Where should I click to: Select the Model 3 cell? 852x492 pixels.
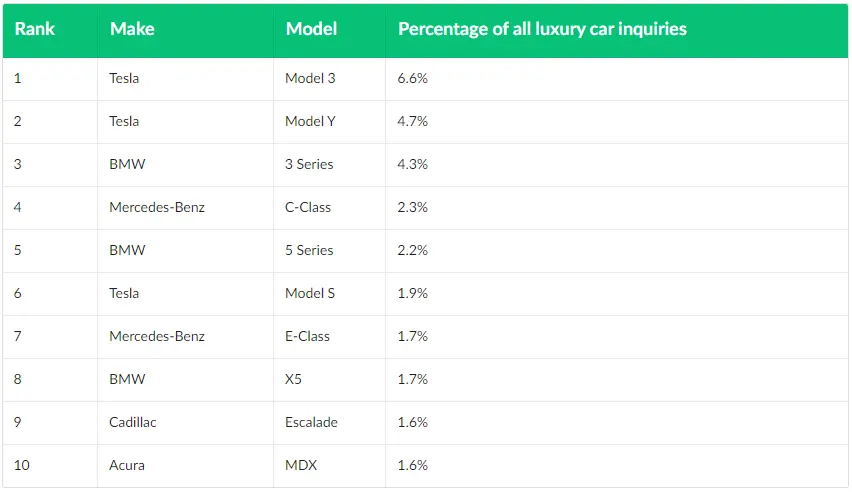[x=310, y=78]
